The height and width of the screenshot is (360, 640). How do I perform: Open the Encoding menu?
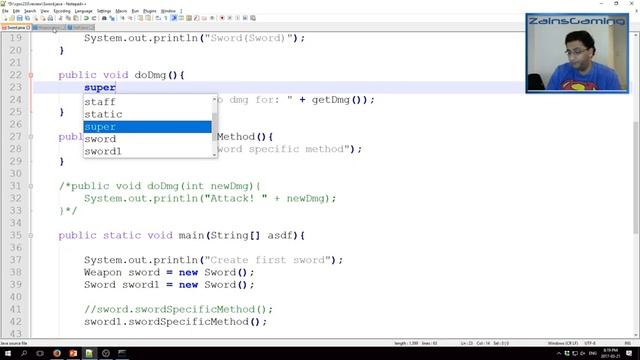(62, 11)
